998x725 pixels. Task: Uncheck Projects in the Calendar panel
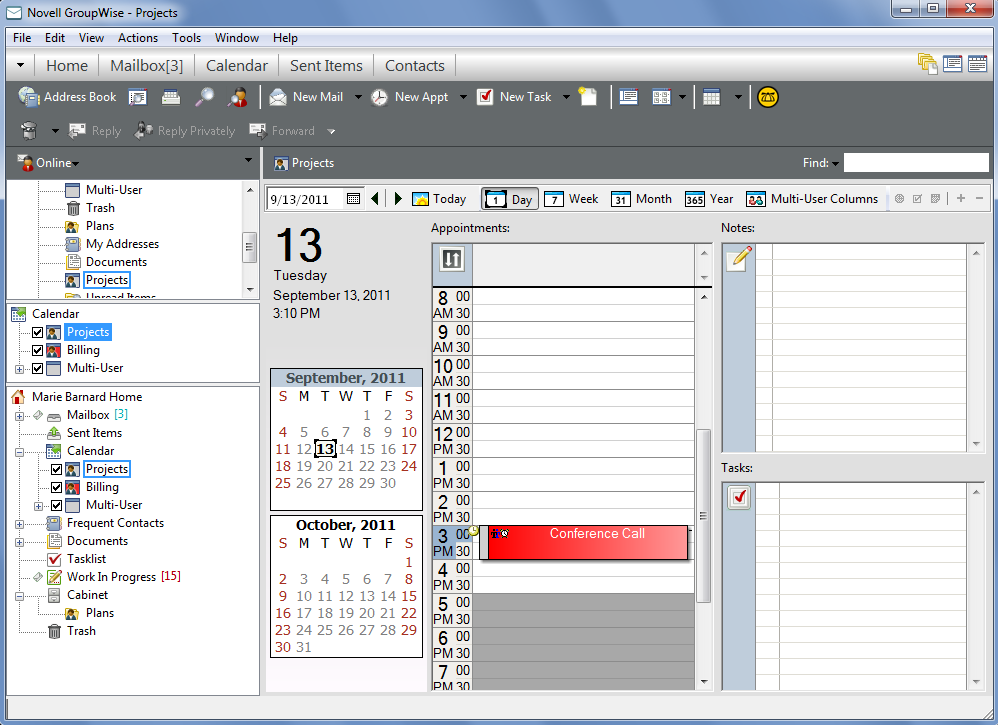[38, 332]
